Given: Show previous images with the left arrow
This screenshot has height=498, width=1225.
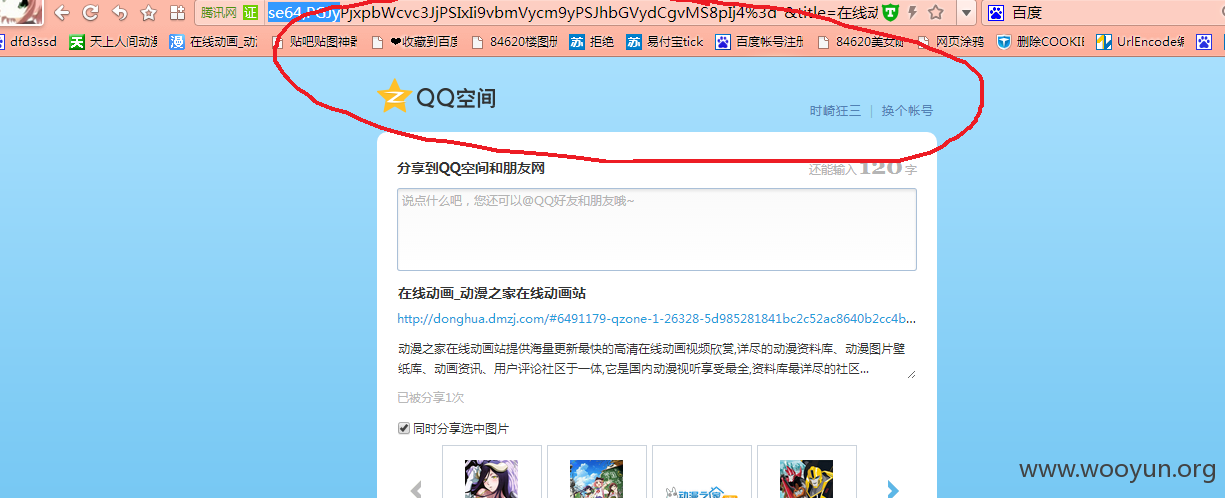Looking at the screenshot, I should [417, 489].
